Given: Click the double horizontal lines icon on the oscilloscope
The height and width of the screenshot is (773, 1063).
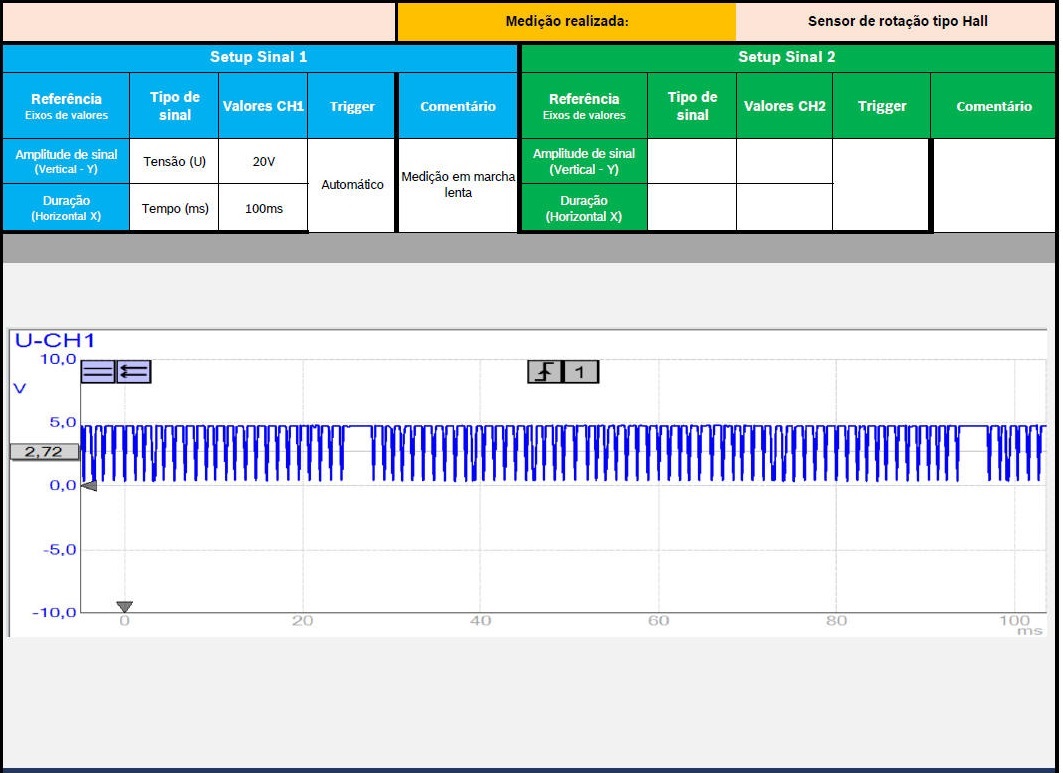Looking at the screenshot, I should [x=97, y=372].
